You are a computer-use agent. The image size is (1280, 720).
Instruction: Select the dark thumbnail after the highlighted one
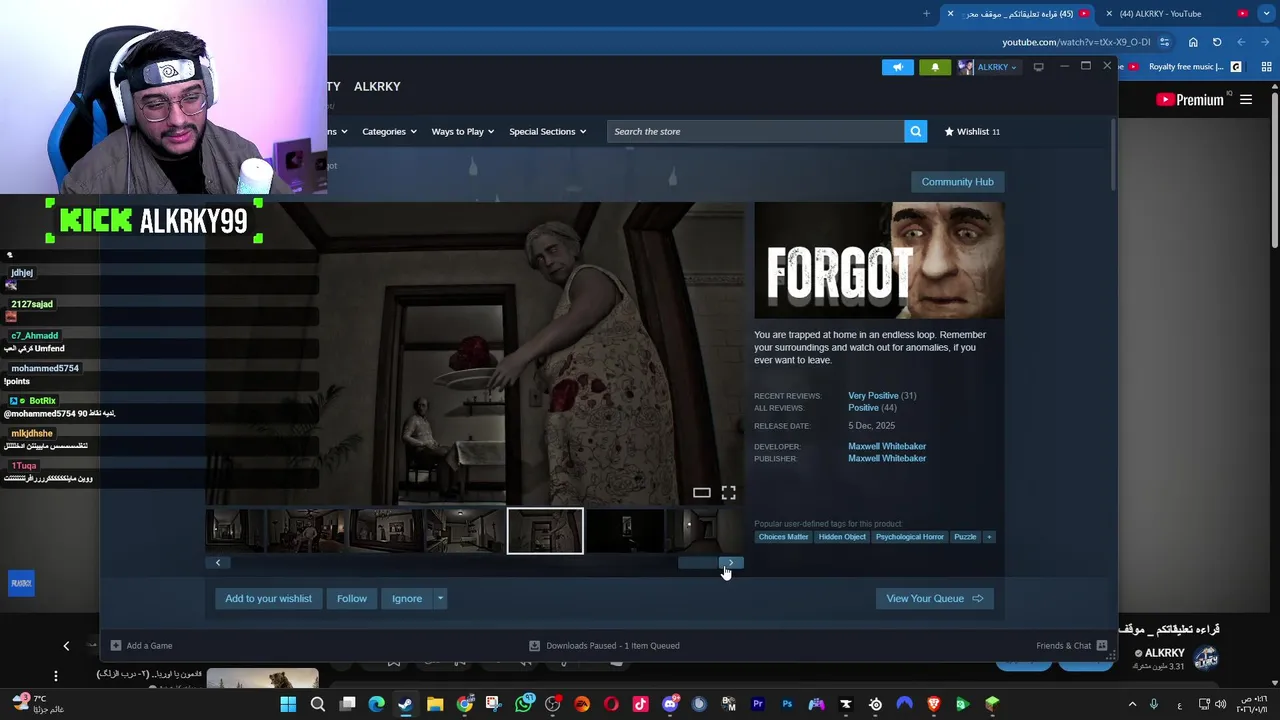[625, 531]
